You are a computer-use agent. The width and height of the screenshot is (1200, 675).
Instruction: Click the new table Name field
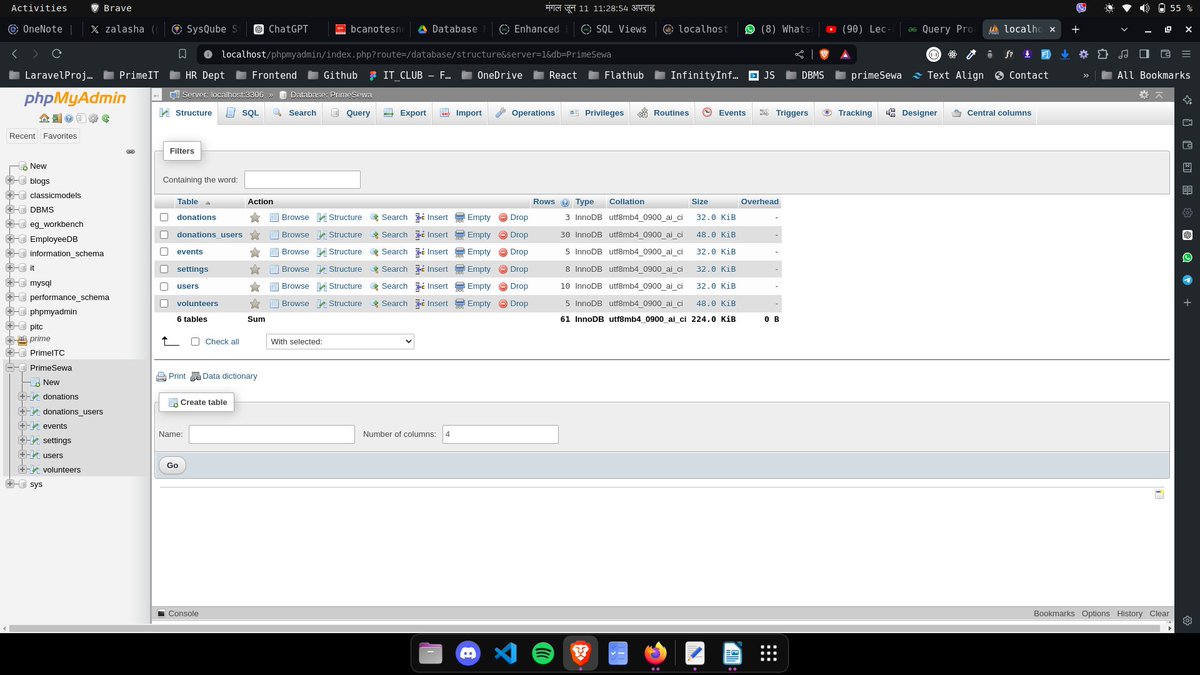[x=272, y=434]
